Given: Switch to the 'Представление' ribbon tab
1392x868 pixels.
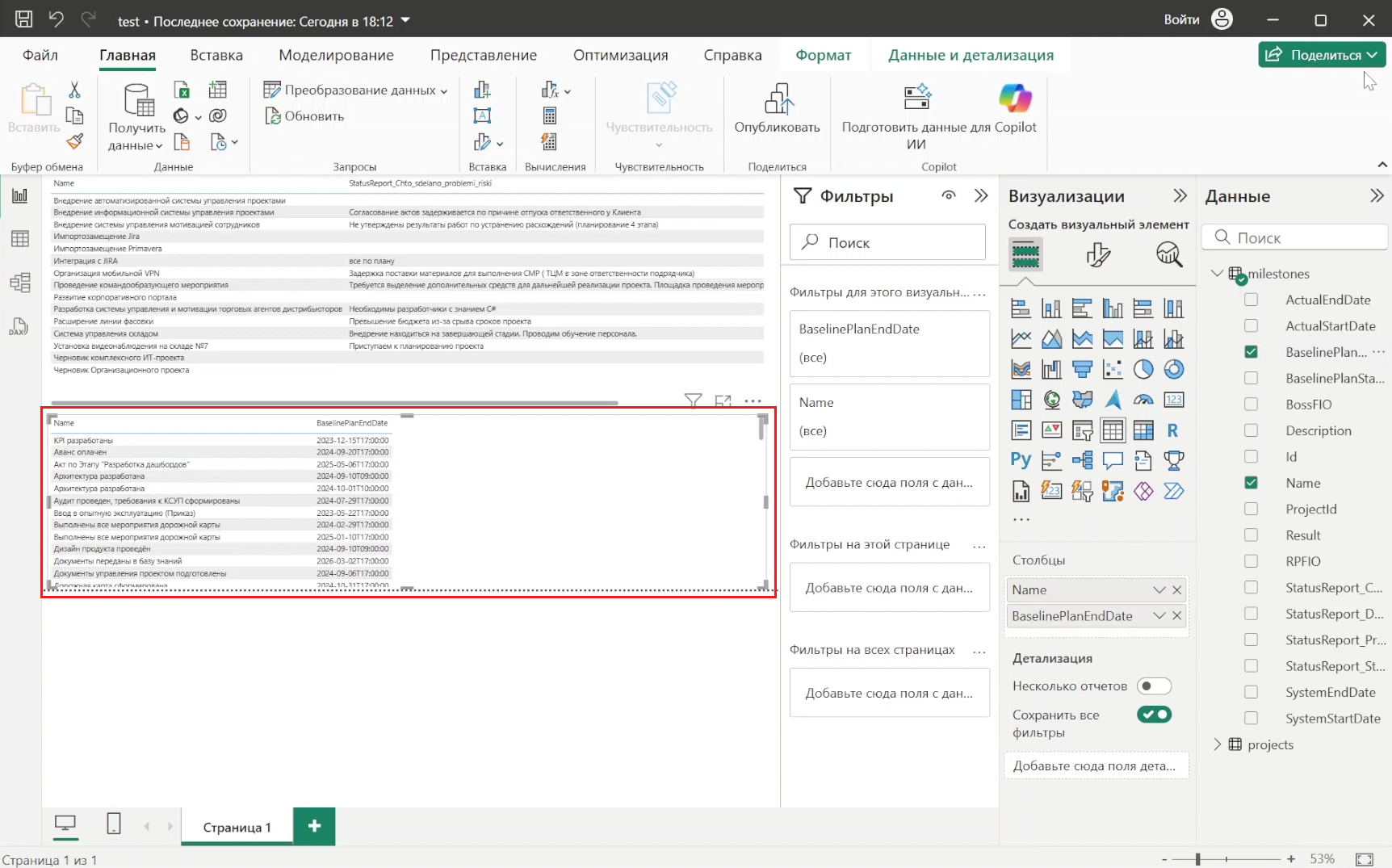Looking at the screenshot, I should point(484,55).
